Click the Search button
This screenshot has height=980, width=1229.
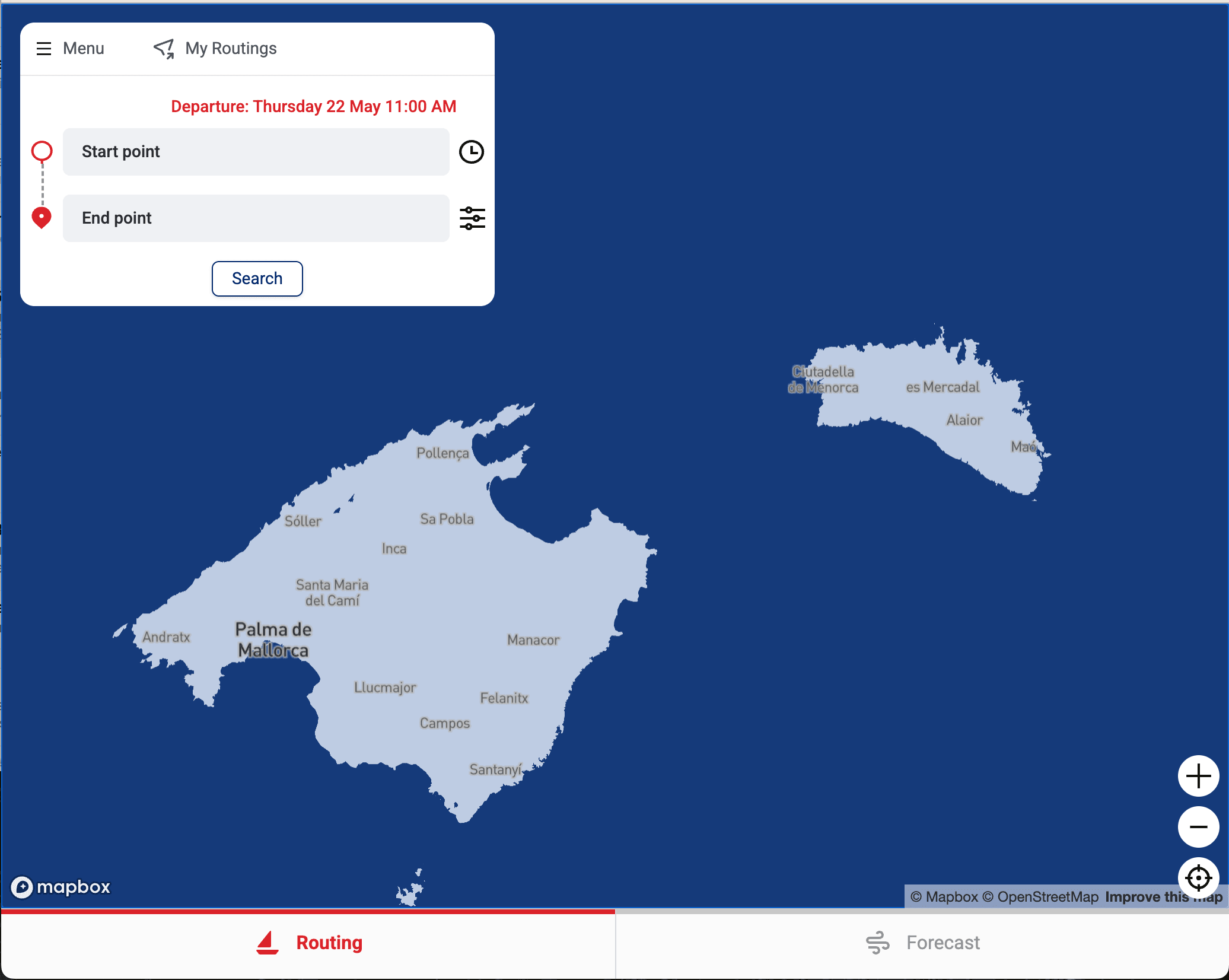point(257,279)
